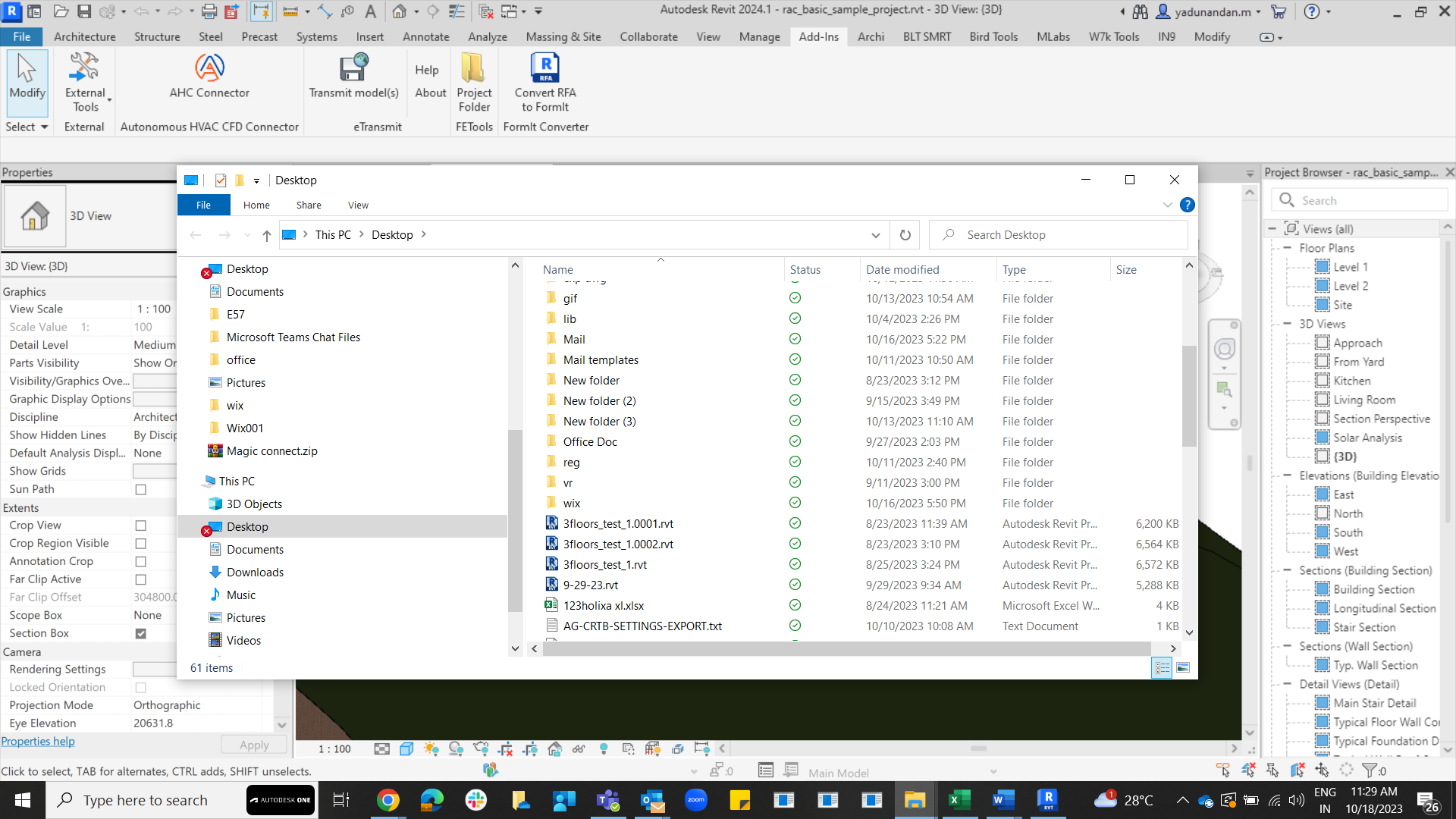
Task: Click the About button in ribbon
Action: (430, 93)
